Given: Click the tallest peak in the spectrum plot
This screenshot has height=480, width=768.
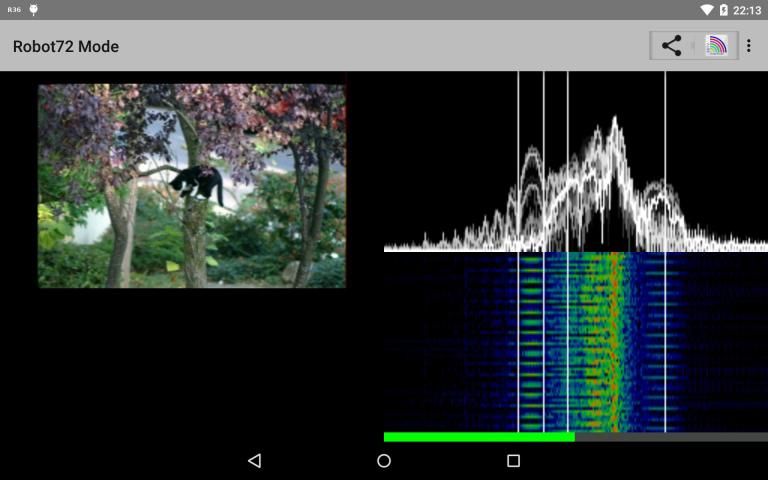Looking at the screenshot, I should 614,123.
